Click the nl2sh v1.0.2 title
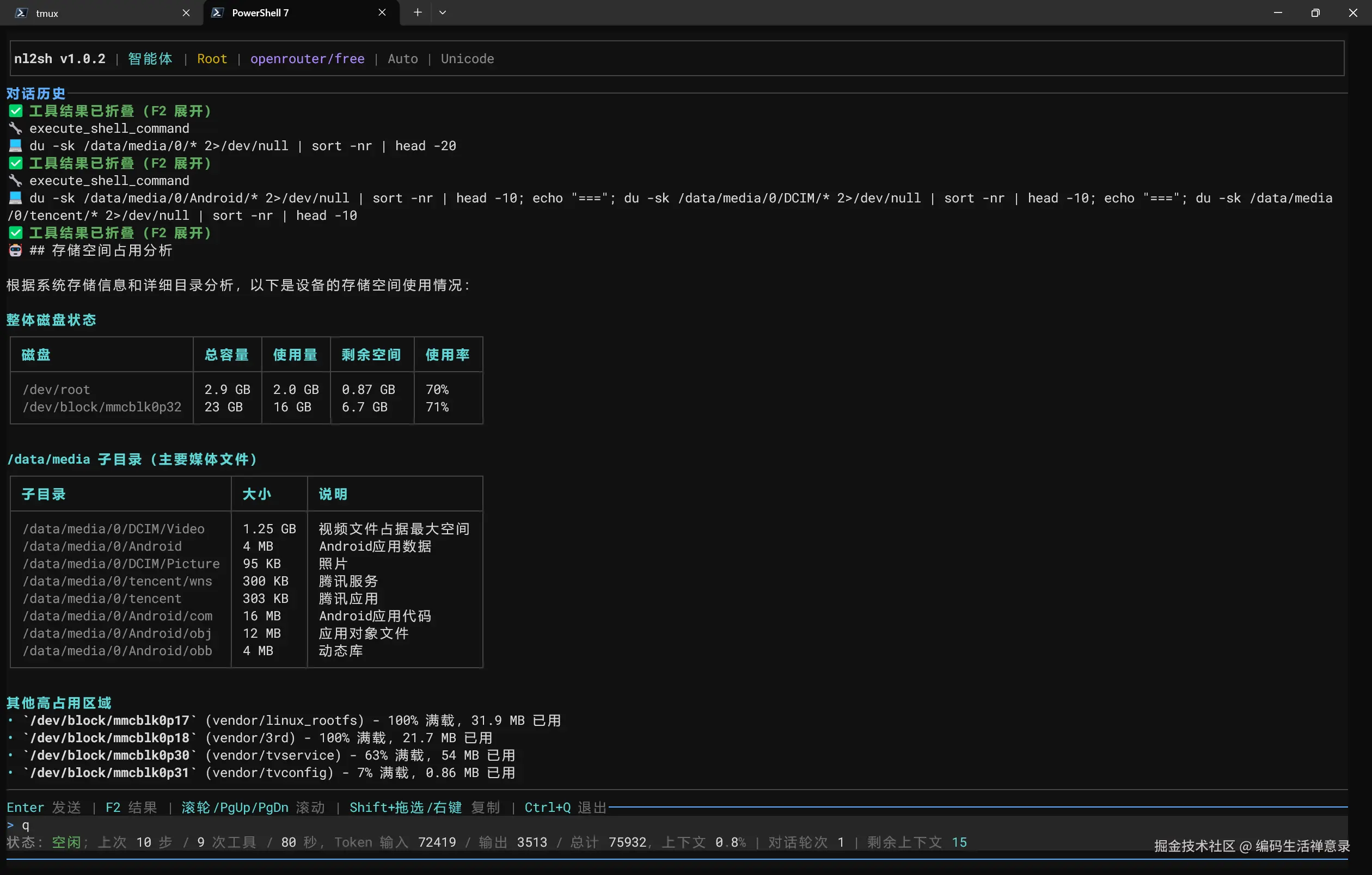 point(60,59)
